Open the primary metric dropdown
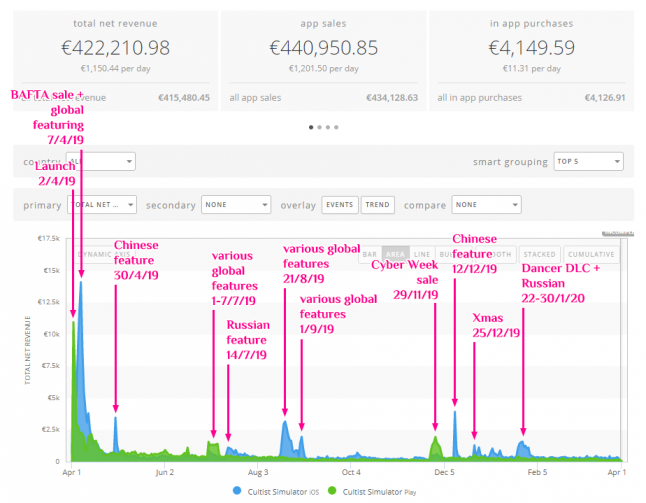Image resolution: width=646 pixels, height=503 pixels. point(101,205)
